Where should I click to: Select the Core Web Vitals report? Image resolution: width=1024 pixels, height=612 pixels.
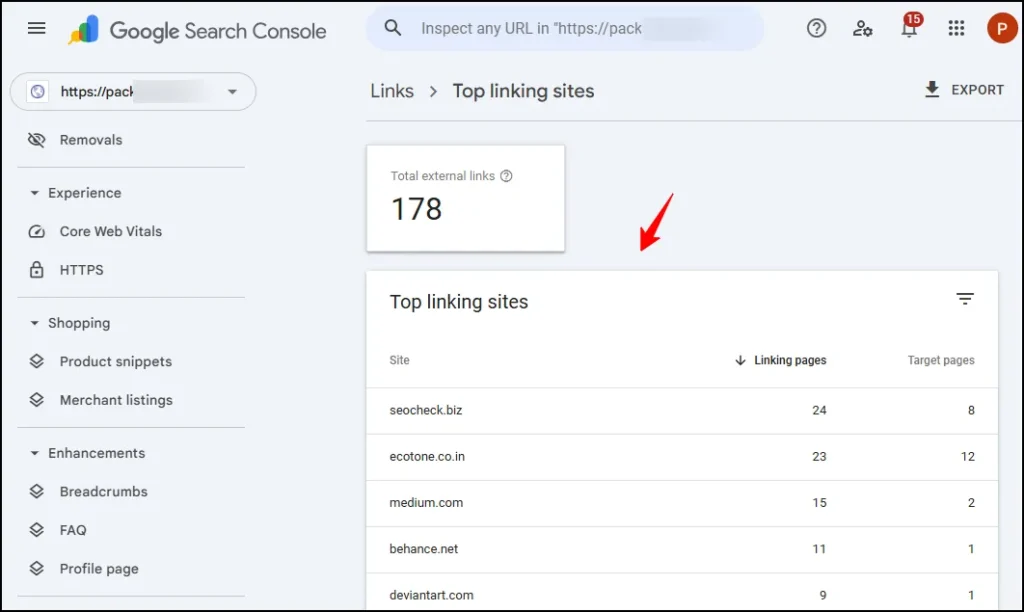pos(110,231)
